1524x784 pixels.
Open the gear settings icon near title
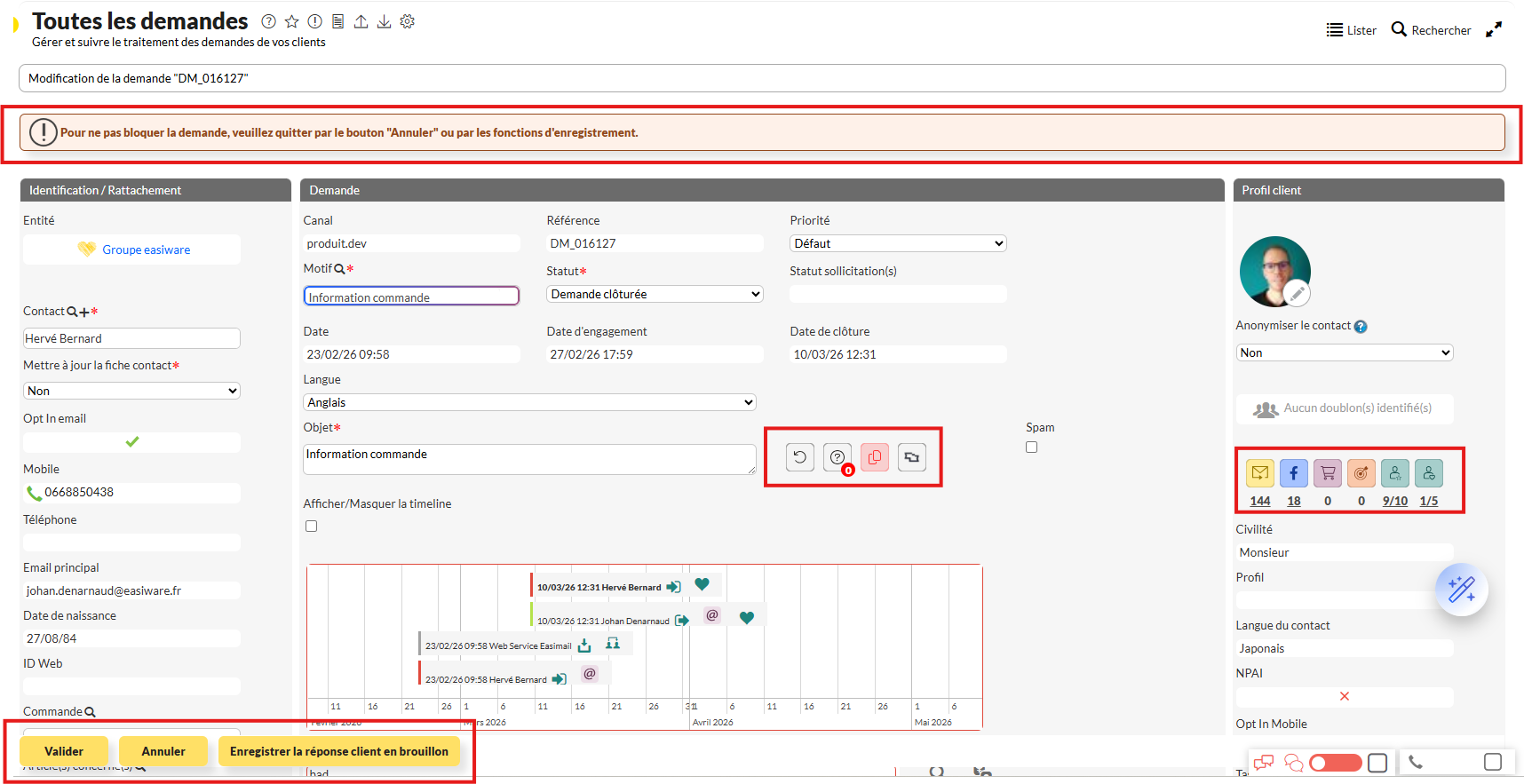[408, 21]
